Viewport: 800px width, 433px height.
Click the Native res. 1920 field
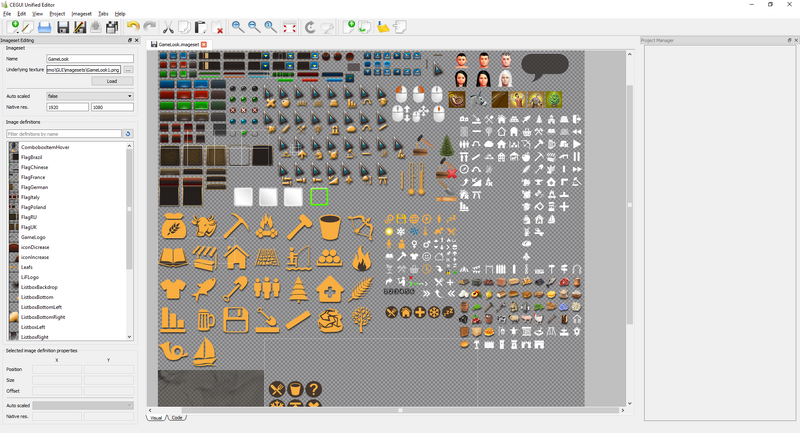pos(67,107)
